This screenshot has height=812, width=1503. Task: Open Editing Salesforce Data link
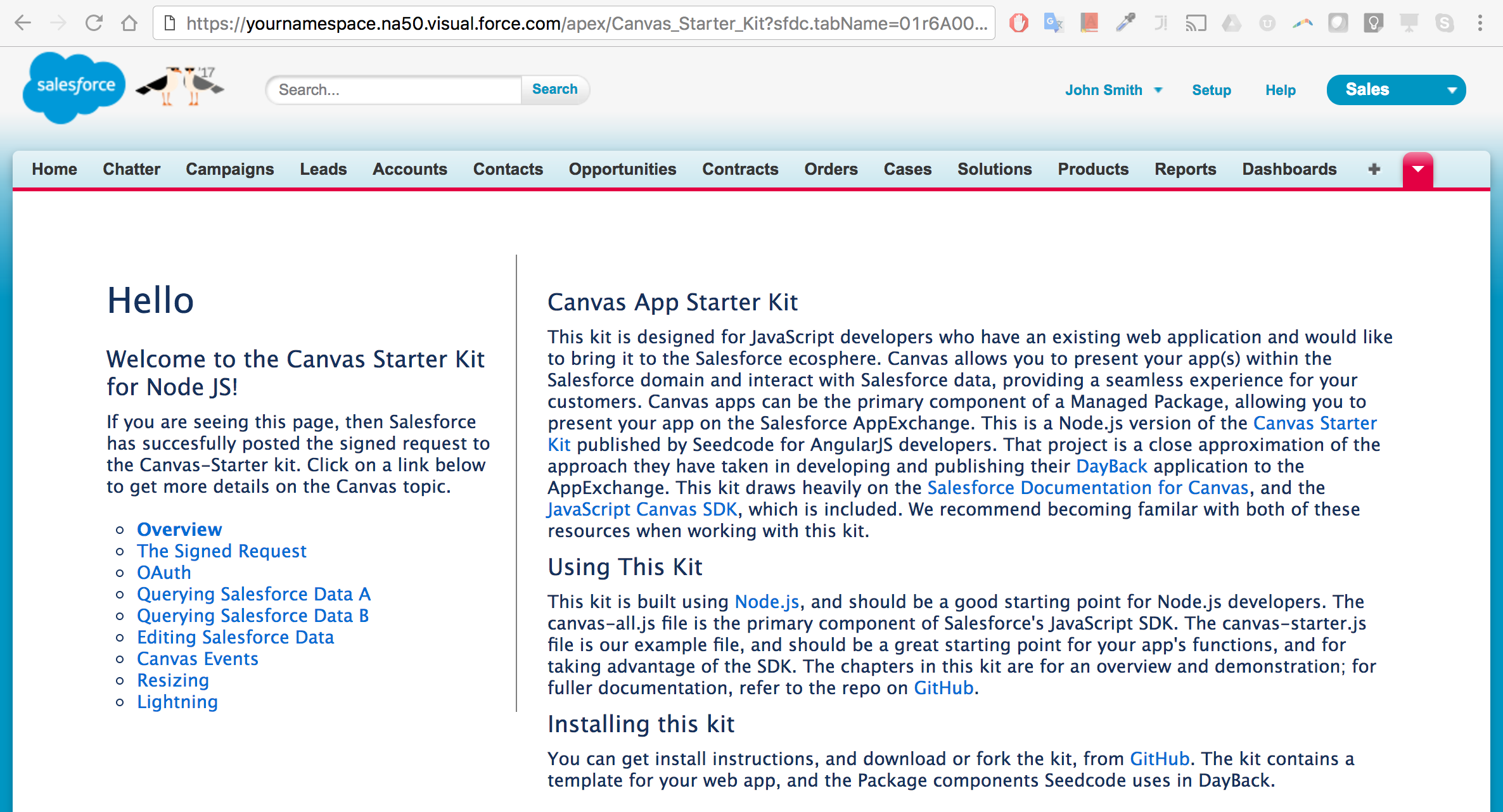(236, 637)
